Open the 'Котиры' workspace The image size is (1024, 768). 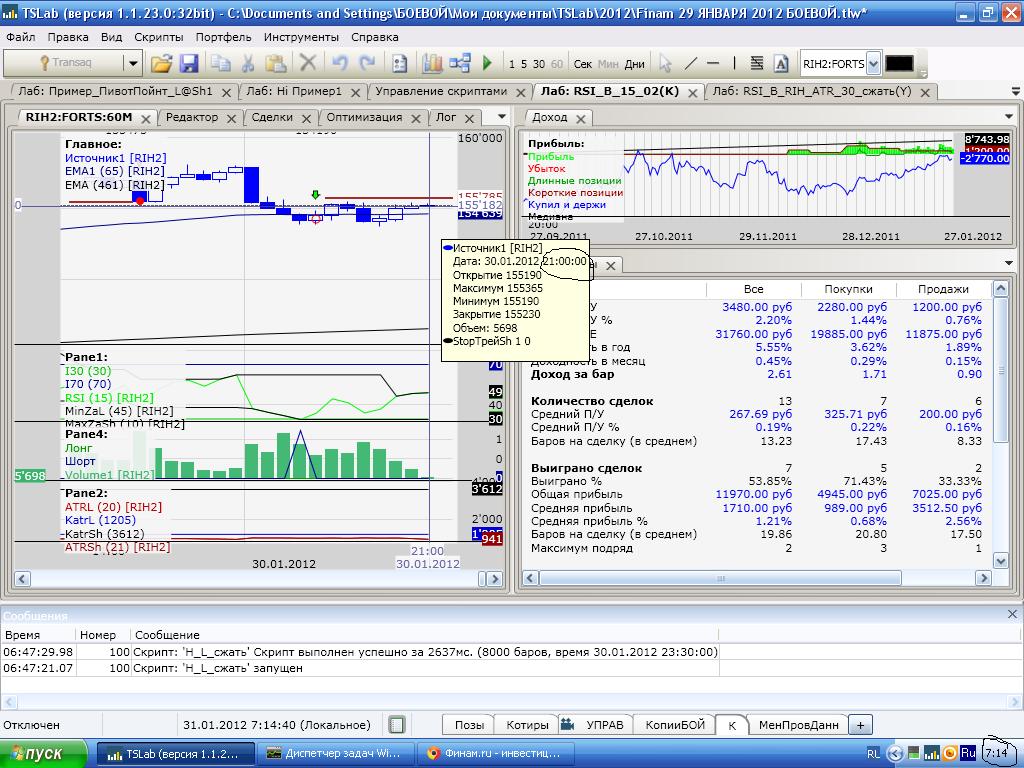527,725
